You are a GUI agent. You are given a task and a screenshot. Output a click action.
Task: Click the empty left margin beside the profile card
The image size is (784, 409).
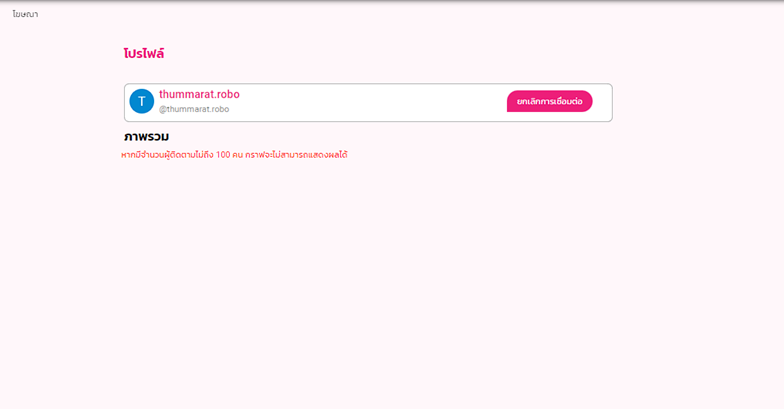(60, 102)
